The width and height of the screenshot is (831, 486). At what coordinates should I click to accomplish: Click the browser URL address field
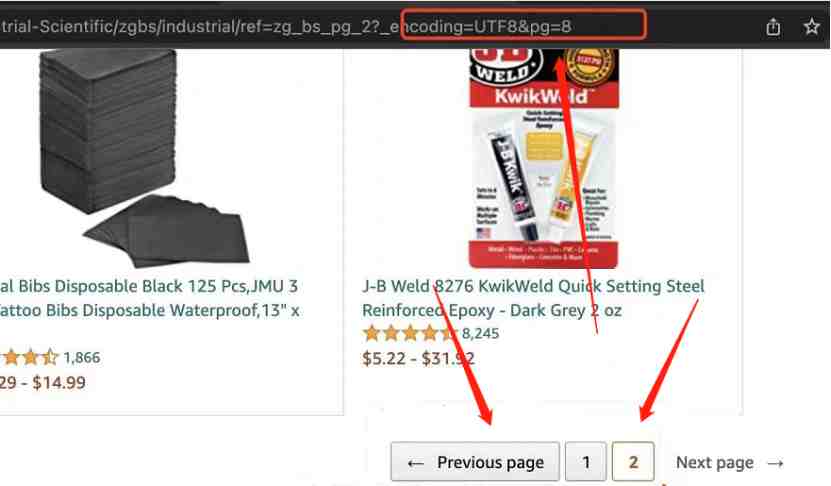pyautogui.click(x=371, y=26)
